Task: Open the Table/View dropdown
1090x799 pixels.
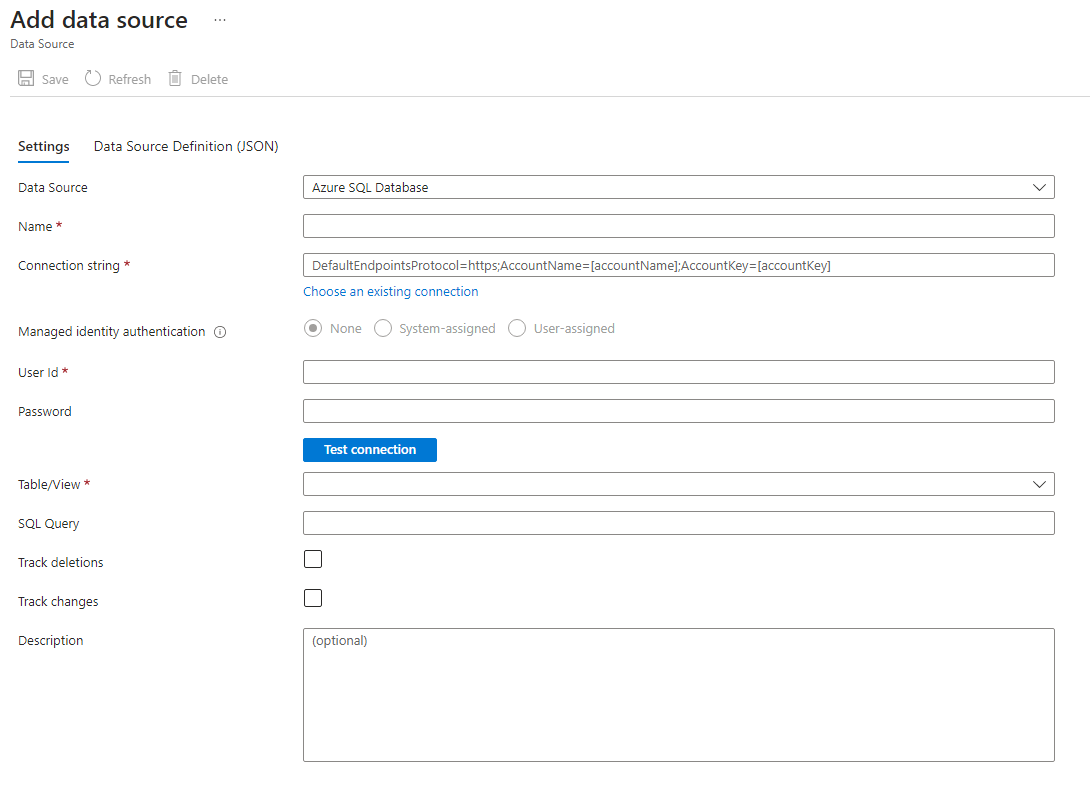Action: 1038,484
